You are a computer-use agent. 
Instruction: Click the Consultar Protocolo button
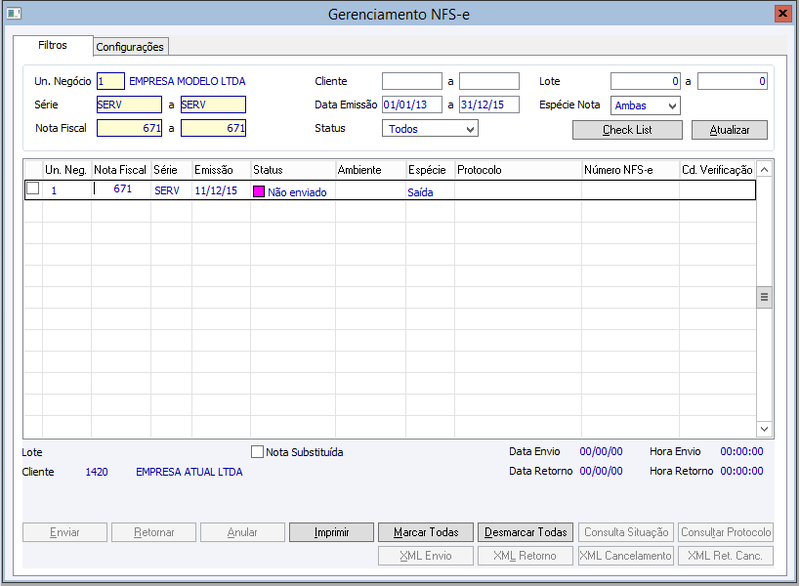pyautogui.click(x=726, y=532)
